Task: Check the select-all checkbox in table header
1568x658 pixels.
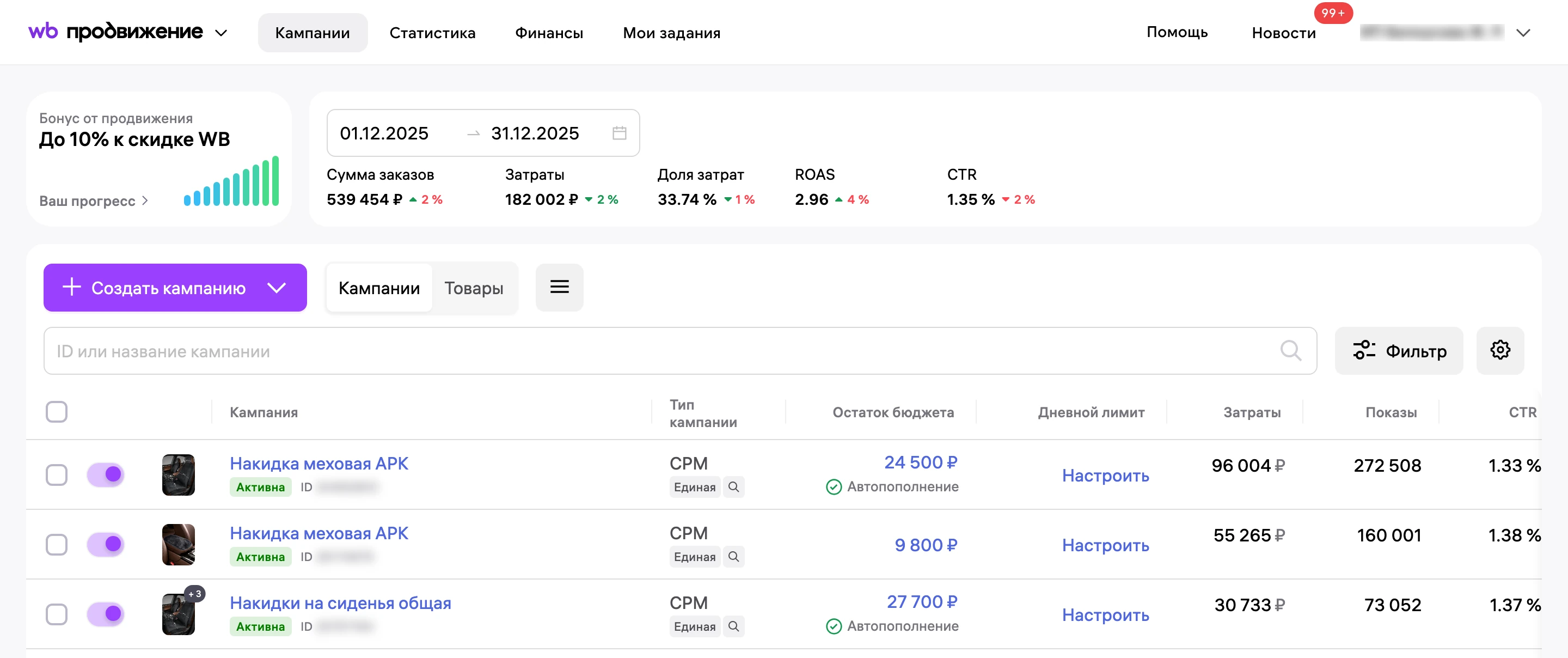Action: pyautogui.click(x=57, y=411)
